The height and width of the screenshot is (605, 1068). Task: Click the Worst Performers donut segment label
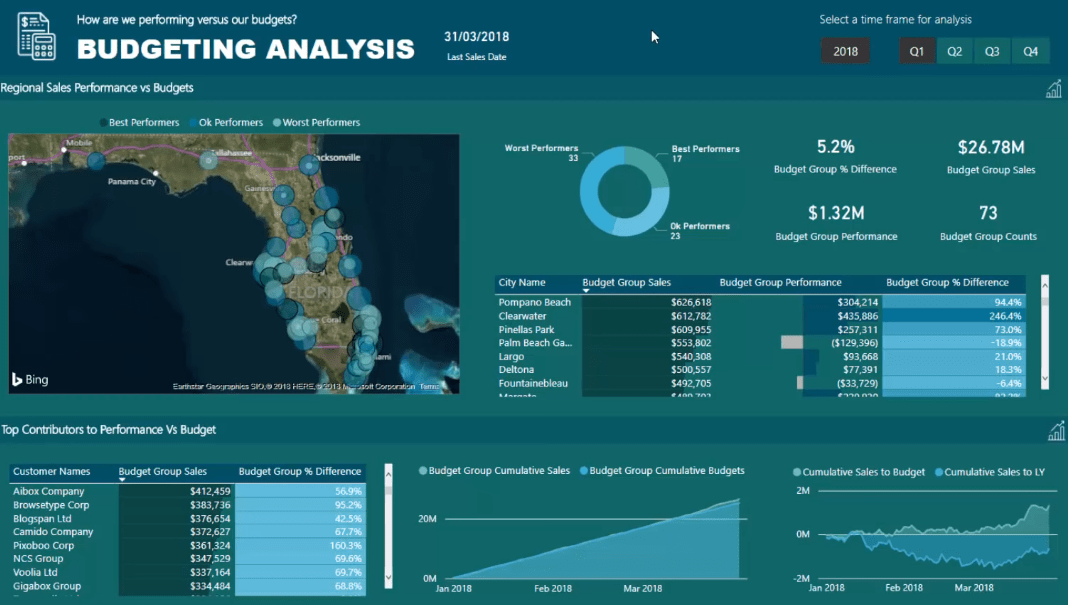(541, 153)
